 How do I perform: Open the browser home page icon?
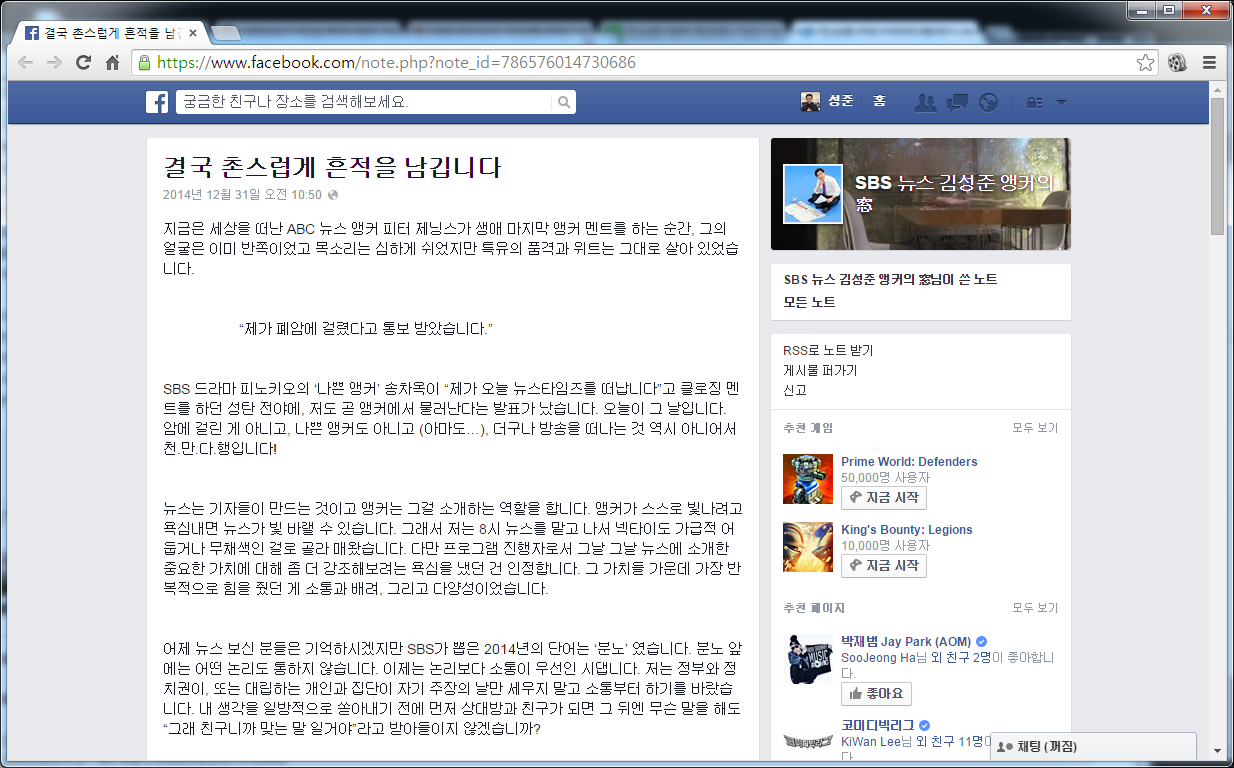tap(113, 62)
